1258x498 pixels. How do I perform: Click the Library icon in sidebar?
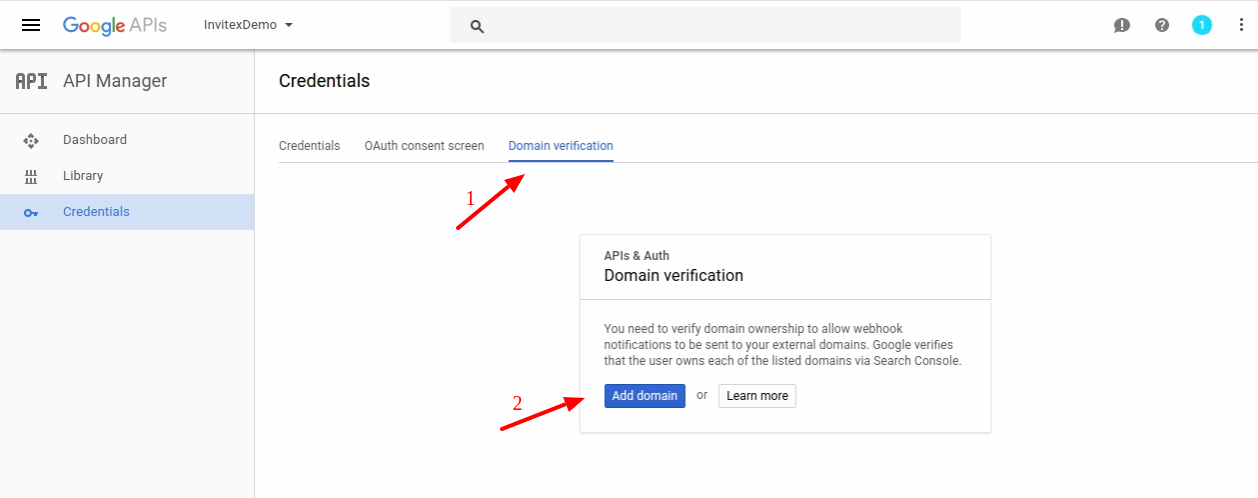tap(31, 177)
